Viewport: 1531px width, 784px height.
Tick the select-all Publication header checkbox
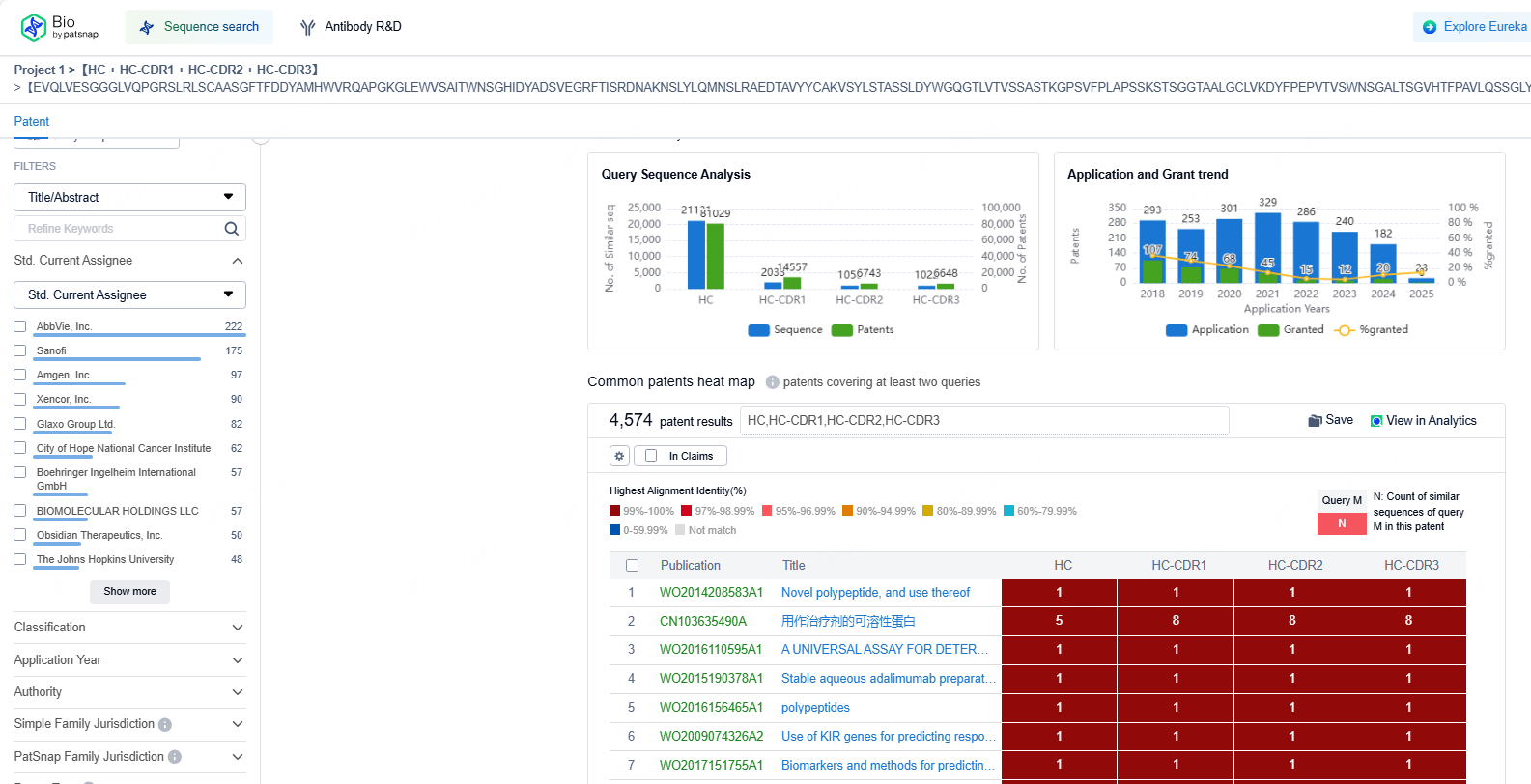coord(633,566)
